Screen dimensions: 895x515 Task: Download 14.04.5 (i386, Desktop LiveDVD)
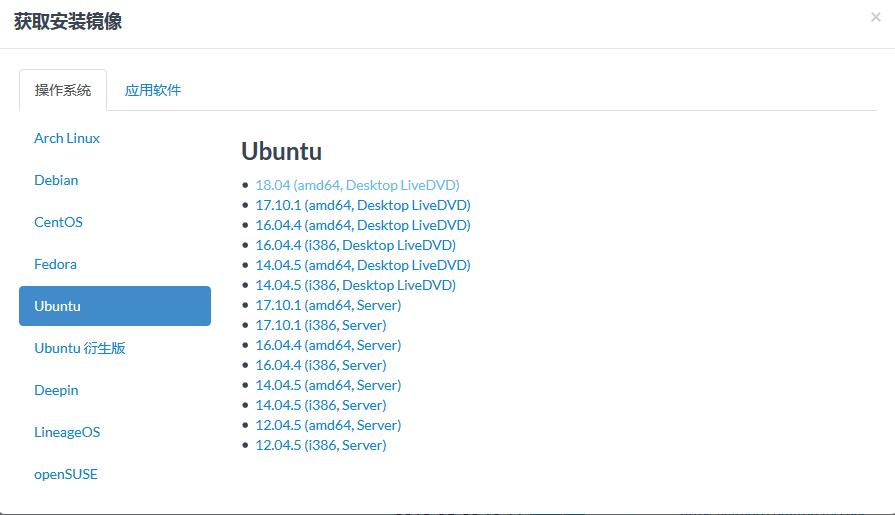(356, 285)
